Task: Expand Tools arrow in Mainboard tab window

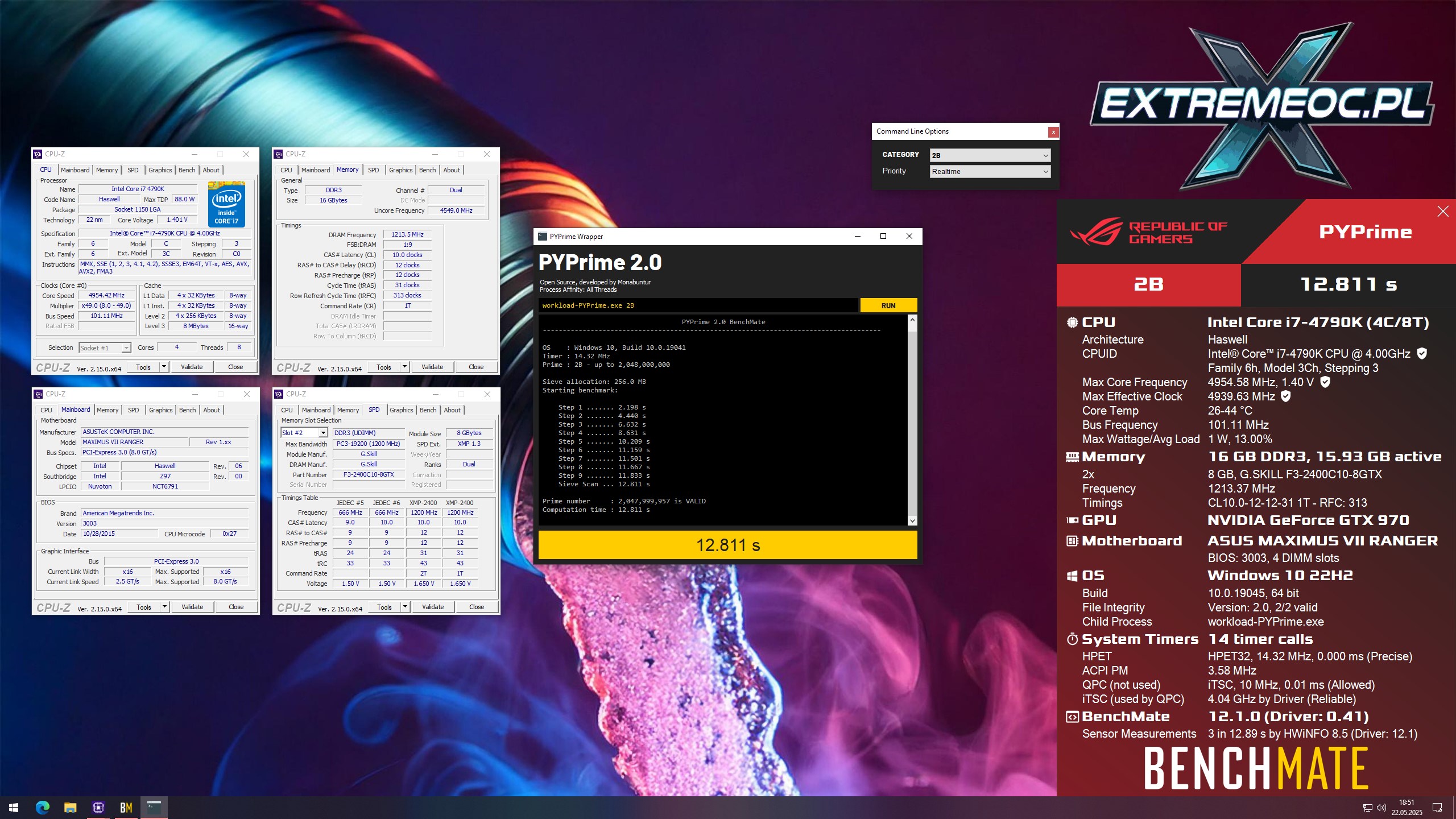Action: click(164, 607)
